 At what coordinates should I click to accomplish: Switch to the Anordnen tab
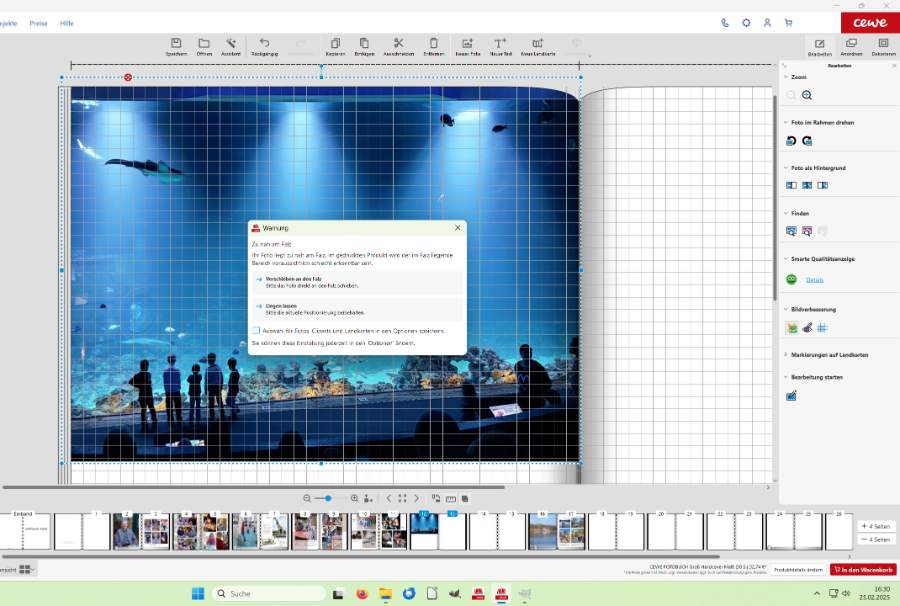pos(851,46)
